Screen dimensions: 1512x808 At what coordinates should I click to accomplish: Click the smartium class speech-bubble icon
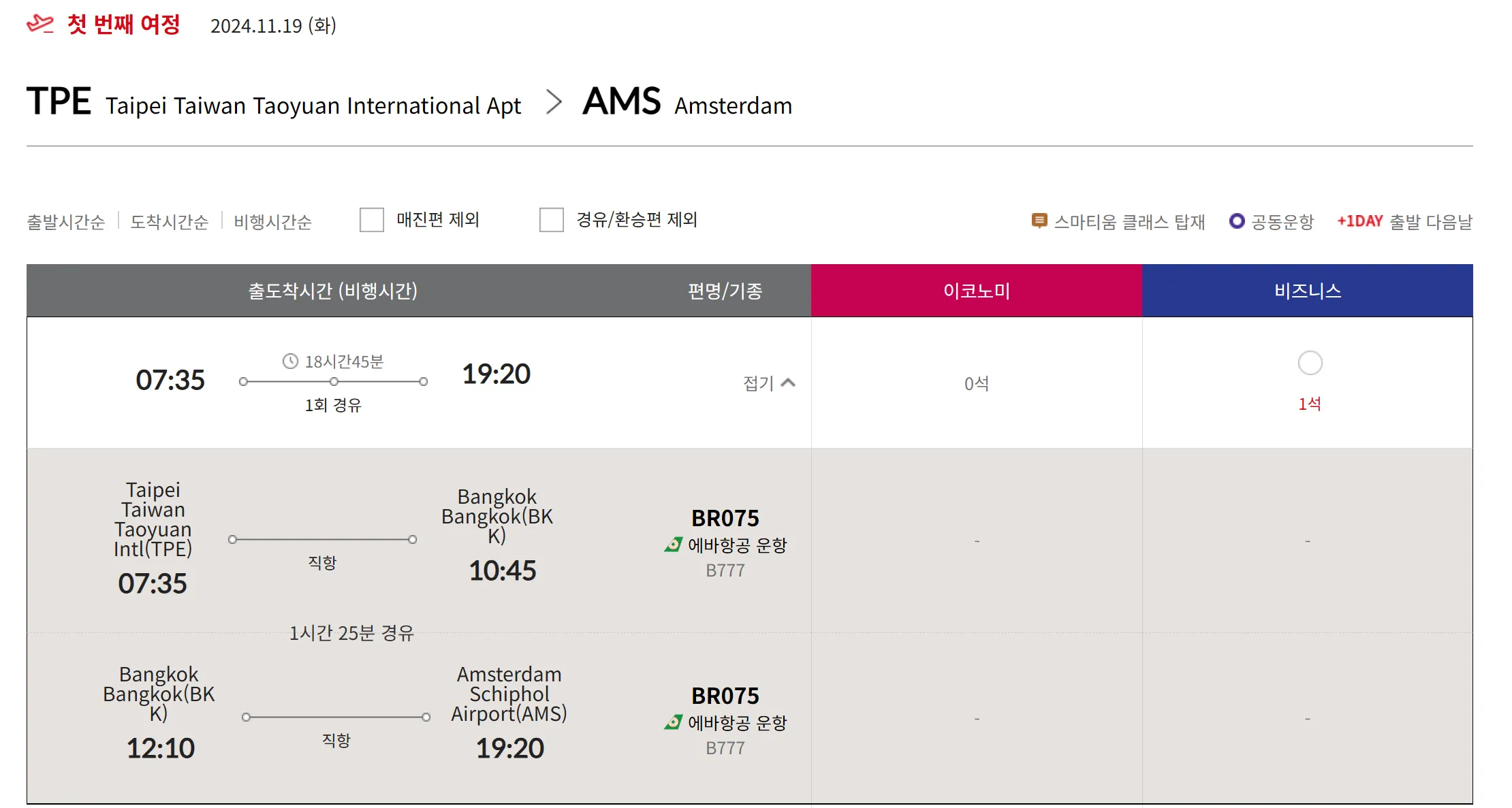click(x=1039, y=221)
